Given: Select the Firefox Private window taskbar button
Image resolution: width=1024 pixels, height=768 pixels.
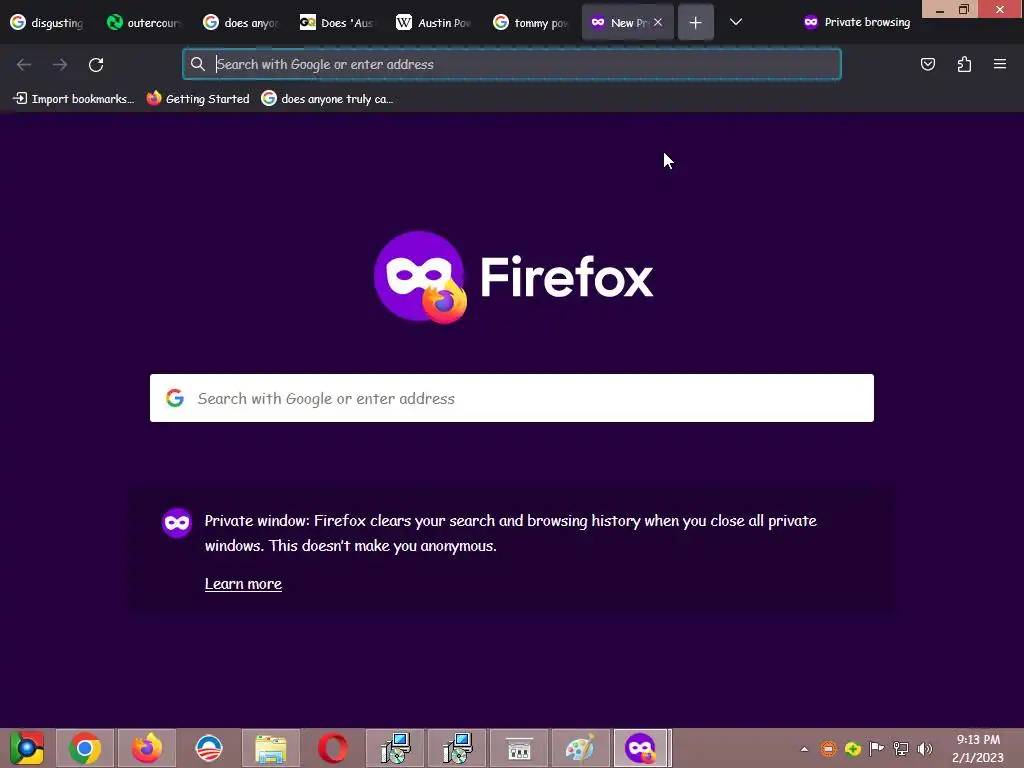Looking at the screenshot, I should pos(640,748).
